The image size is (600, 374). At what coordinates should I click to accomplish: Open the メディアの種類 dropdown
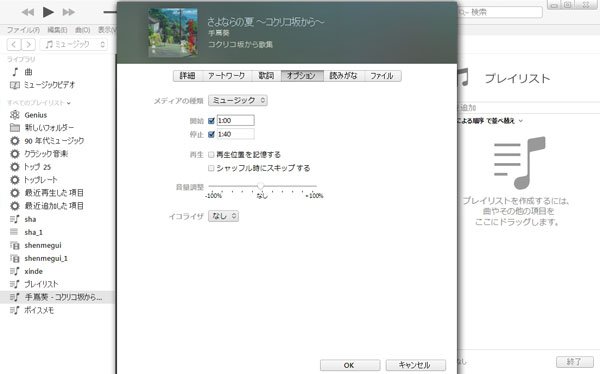(x=238, y=100)
